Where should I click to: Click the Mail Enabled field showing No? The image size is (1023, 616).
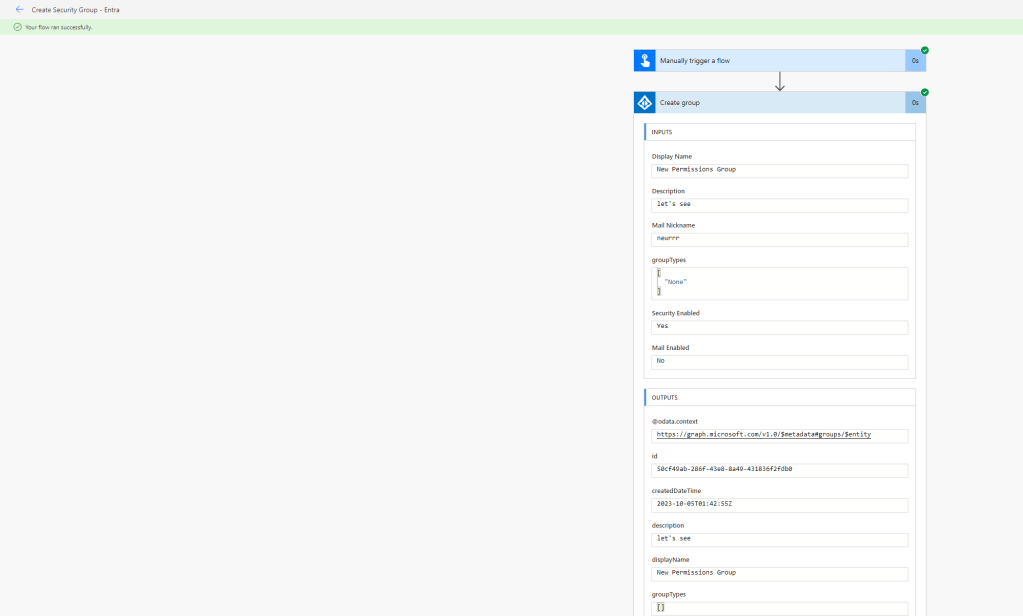tap(779, 361)
